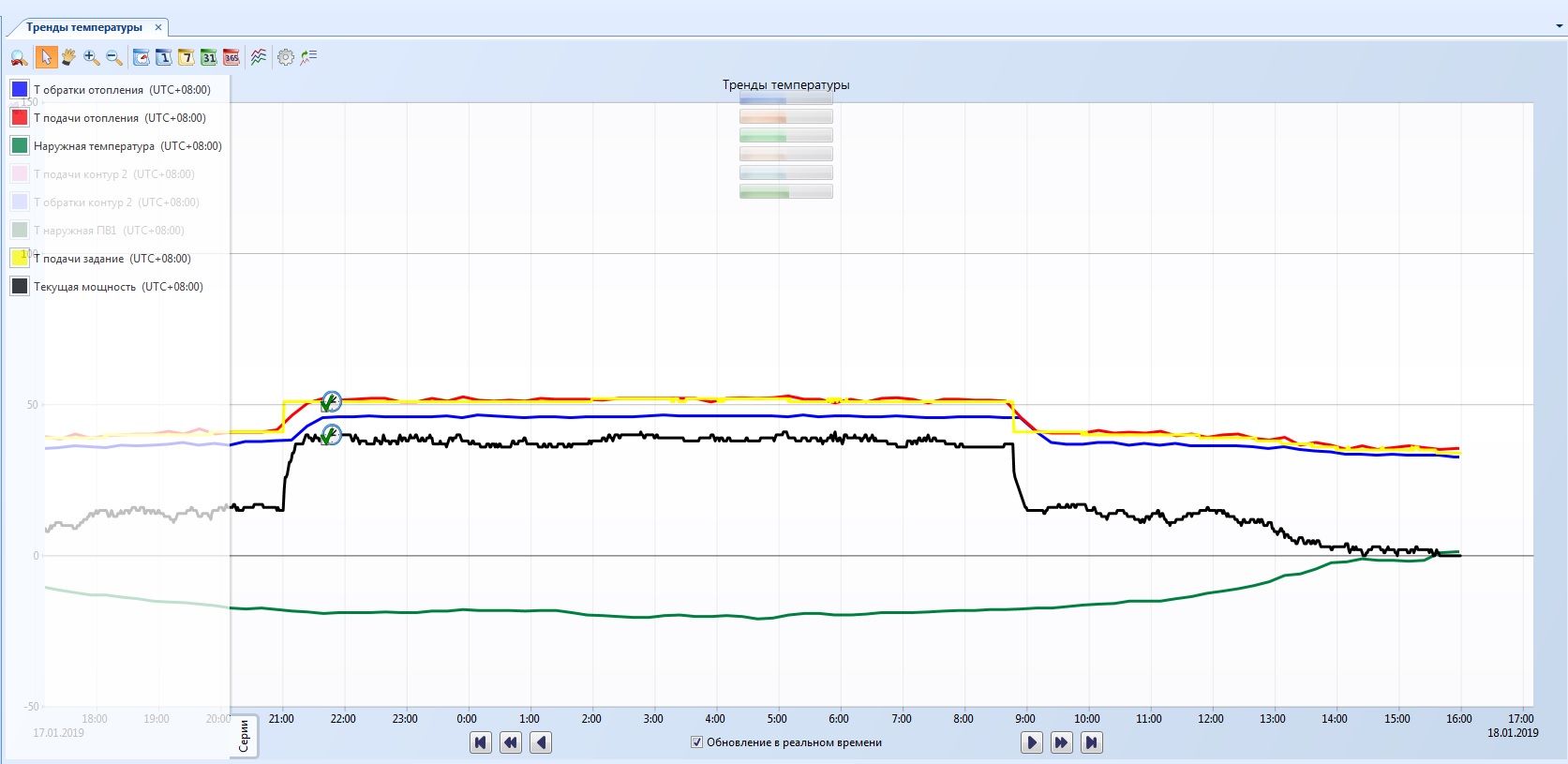1568x764 pixels.
Task: Activate the hand pan tool
Action: (68, 57)
